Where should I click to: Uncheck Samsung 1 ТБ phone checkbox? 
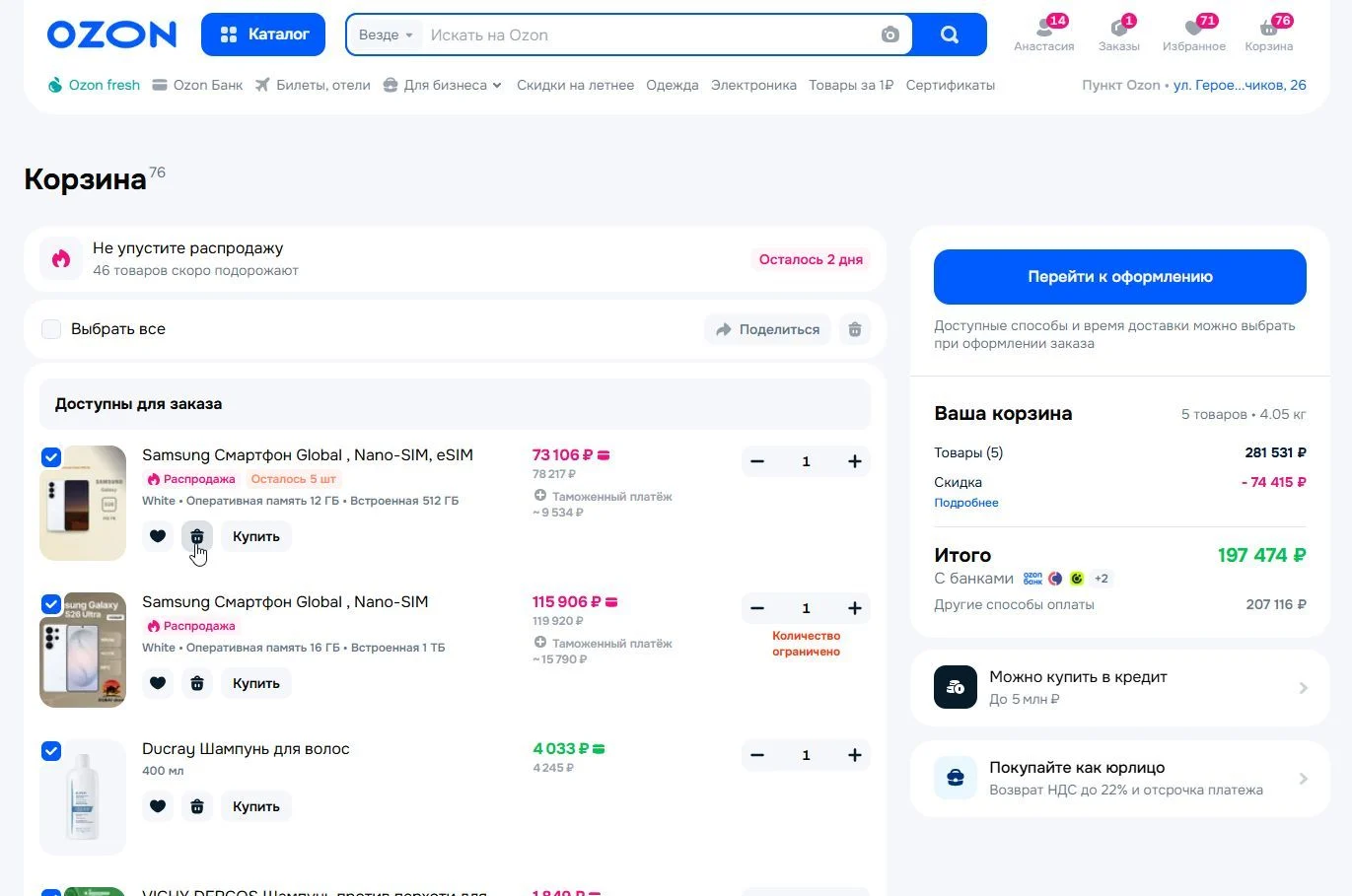click(x=51, y=604)
